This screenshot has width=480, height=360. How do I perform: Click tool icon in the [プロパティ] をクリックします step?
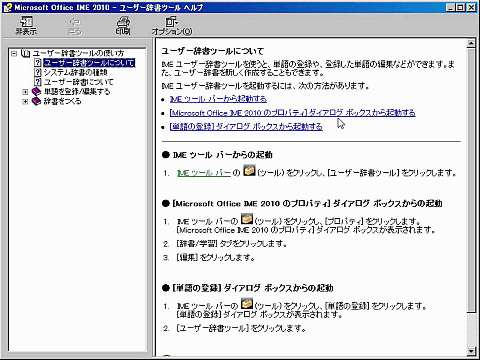point(247,219)
